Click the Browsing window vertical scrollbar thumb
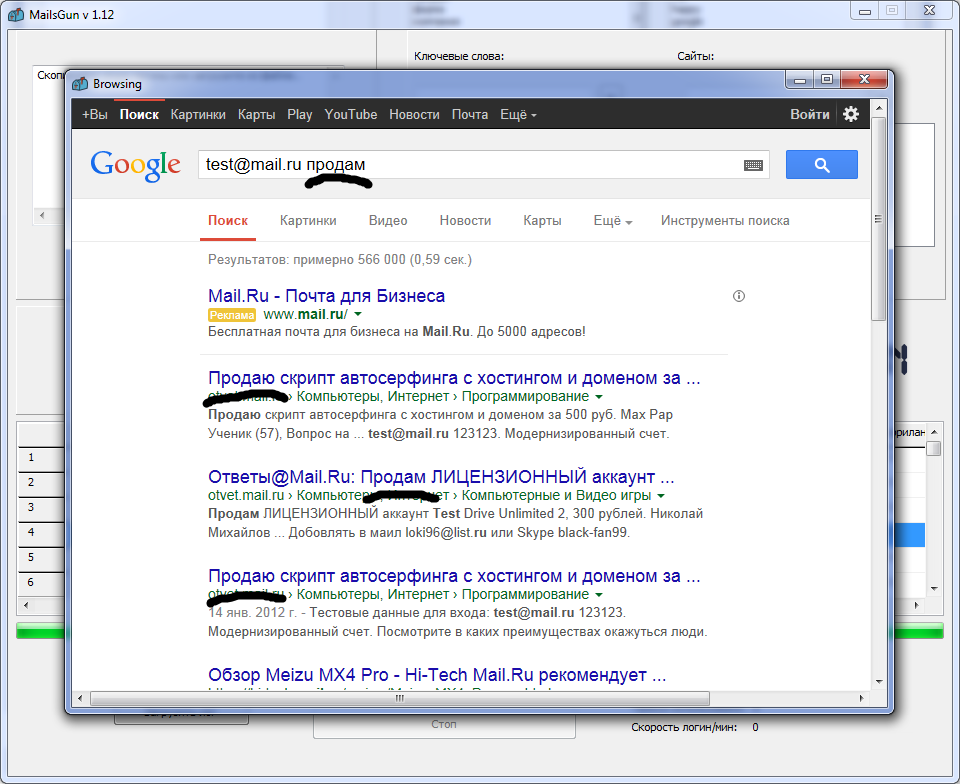 coord(879,219)
